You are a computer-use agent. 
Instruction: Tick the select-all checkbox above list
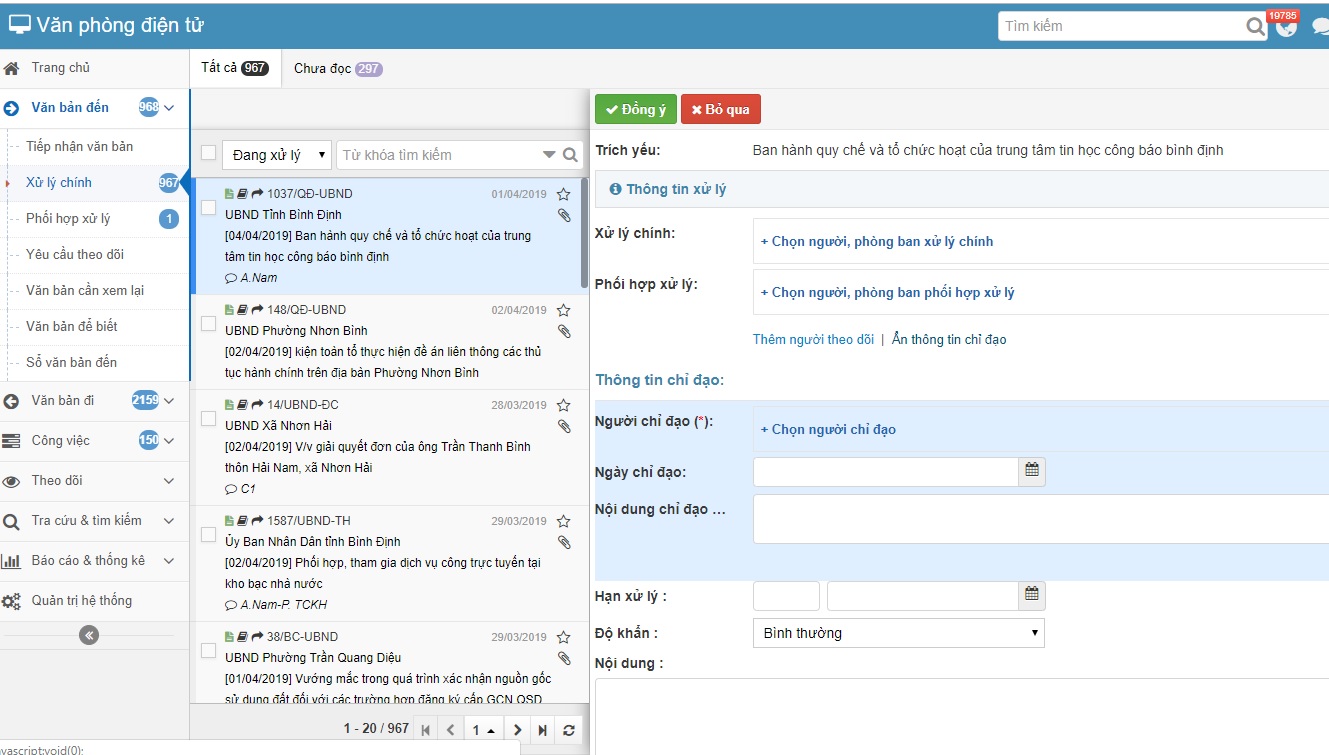tap(208, 153)
